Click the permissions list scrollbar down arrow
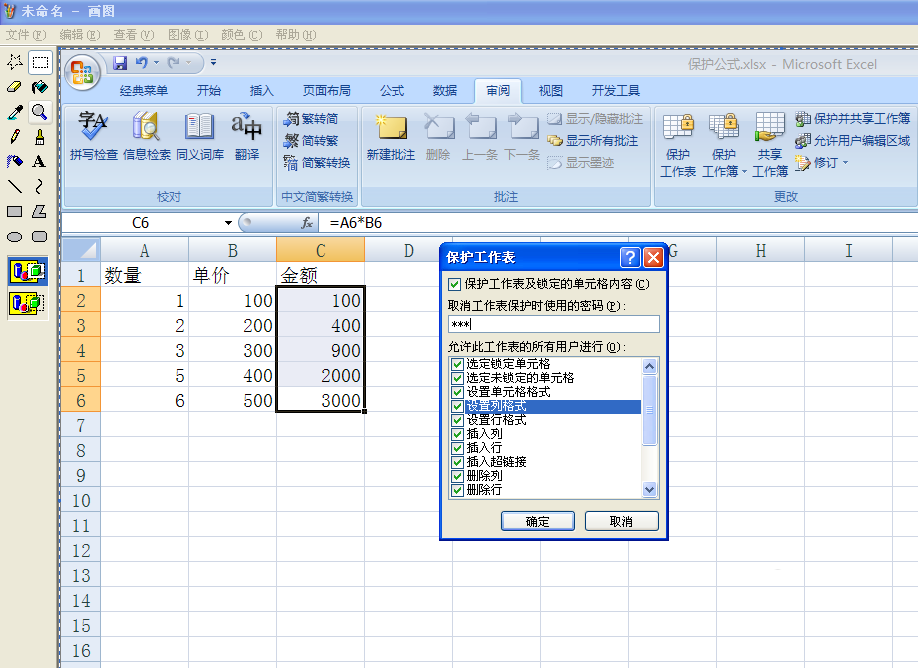Screen dimensions: 918x668 (649, 489)
